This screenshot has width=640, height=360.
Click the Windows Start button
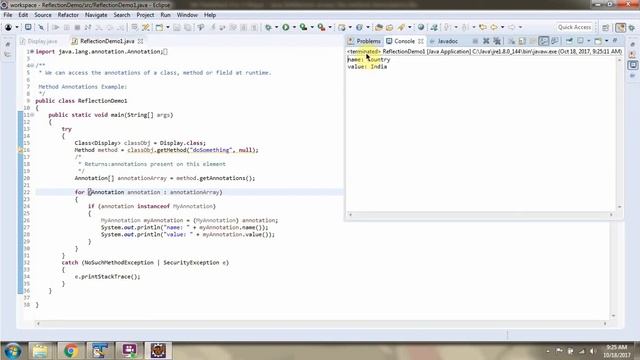pyautogui.click(x=12, y=351)
